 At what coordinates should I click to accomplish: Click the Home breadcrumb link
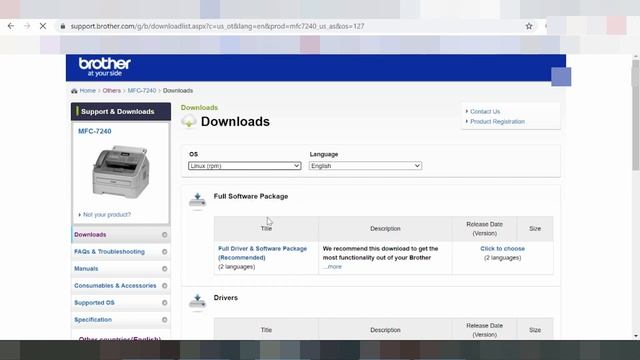(x=87, y=91)
